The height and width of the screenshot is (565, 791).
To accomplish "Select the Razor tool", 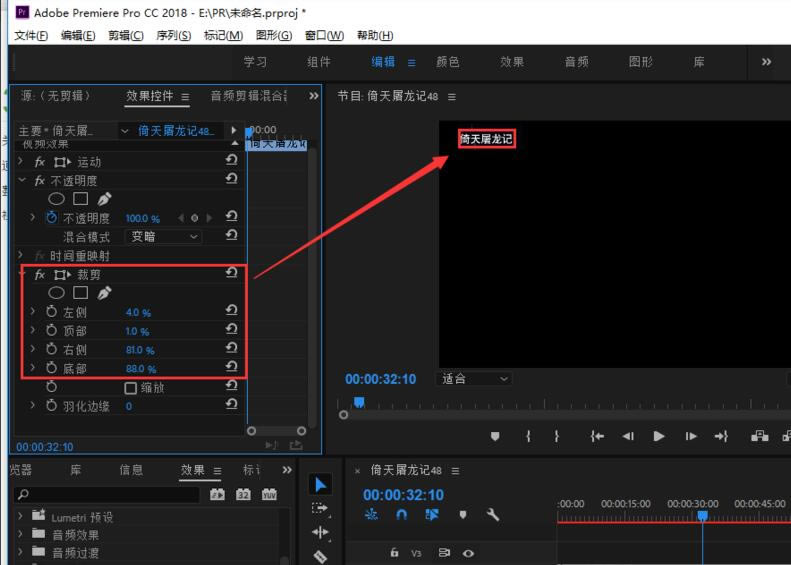I will [320, 556].
